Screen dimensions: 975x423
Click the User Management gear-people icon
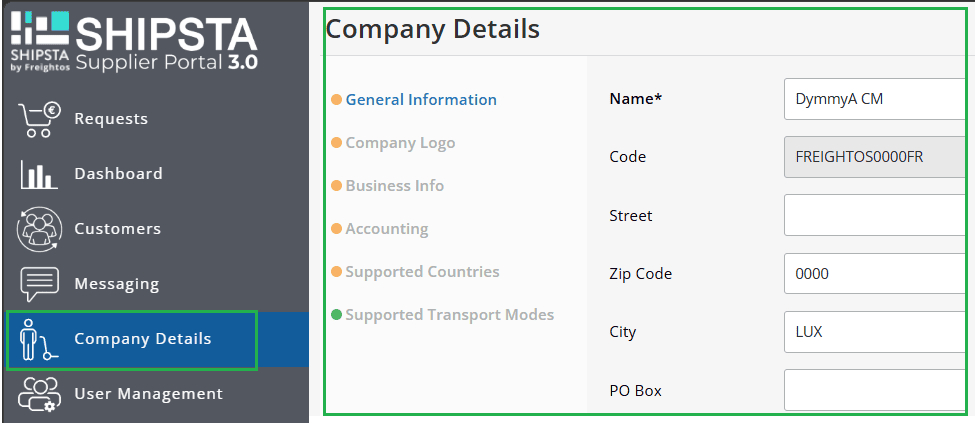(x=39, y=394)
